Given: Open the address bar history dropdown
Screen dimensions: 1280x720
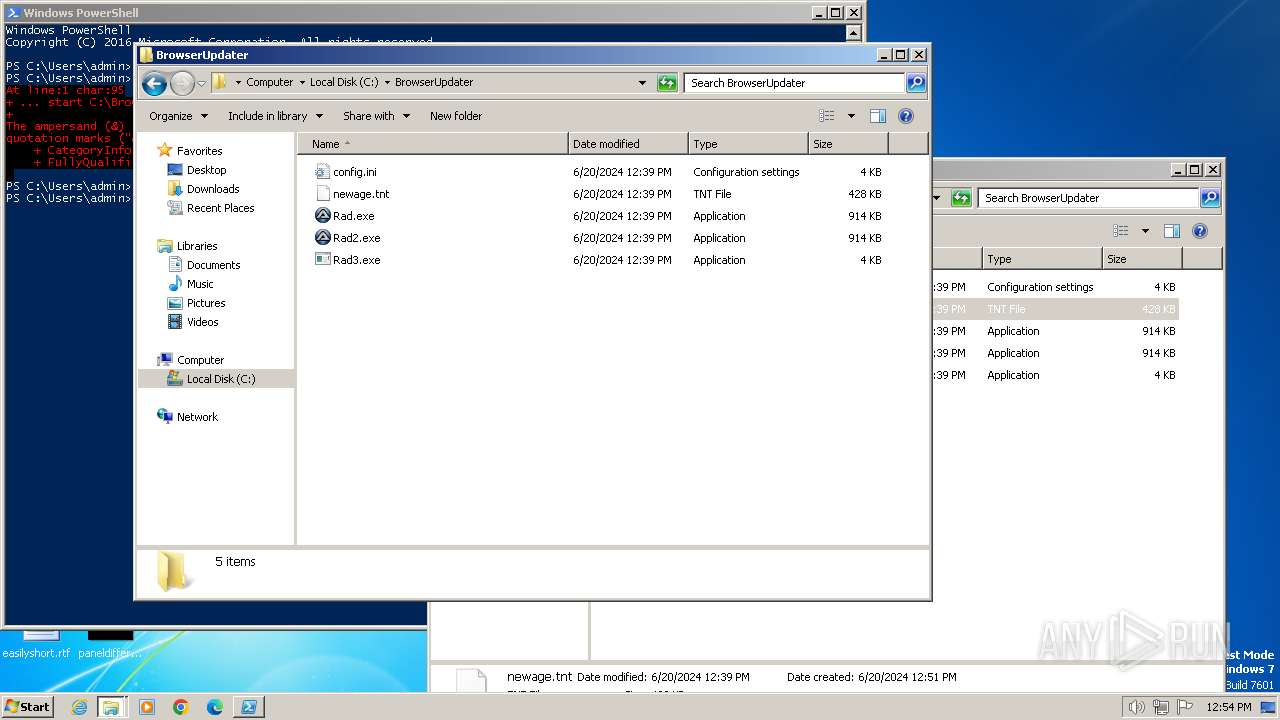Looking at the screenshot, I should click(642, 83).
